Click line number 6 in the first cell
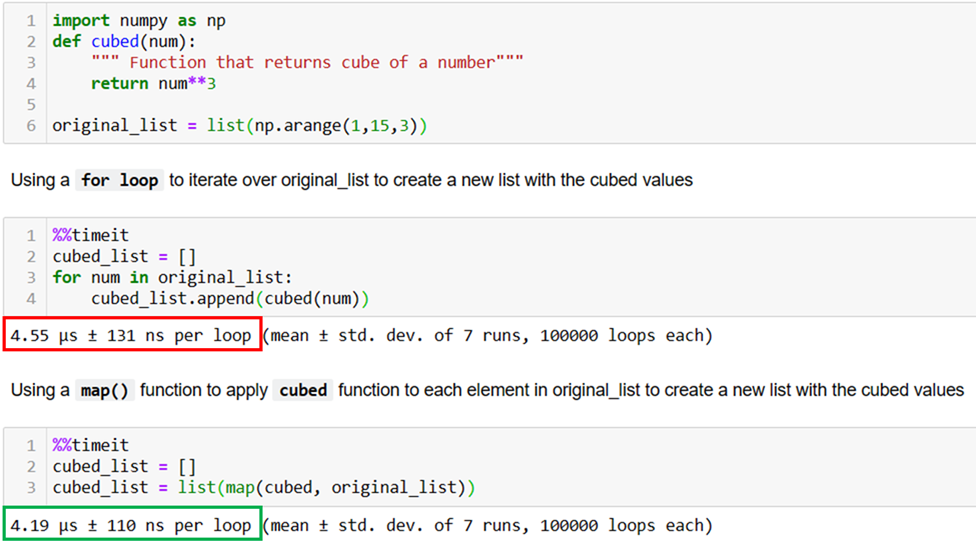Viewport: 976px width, 544px height. 31,126
